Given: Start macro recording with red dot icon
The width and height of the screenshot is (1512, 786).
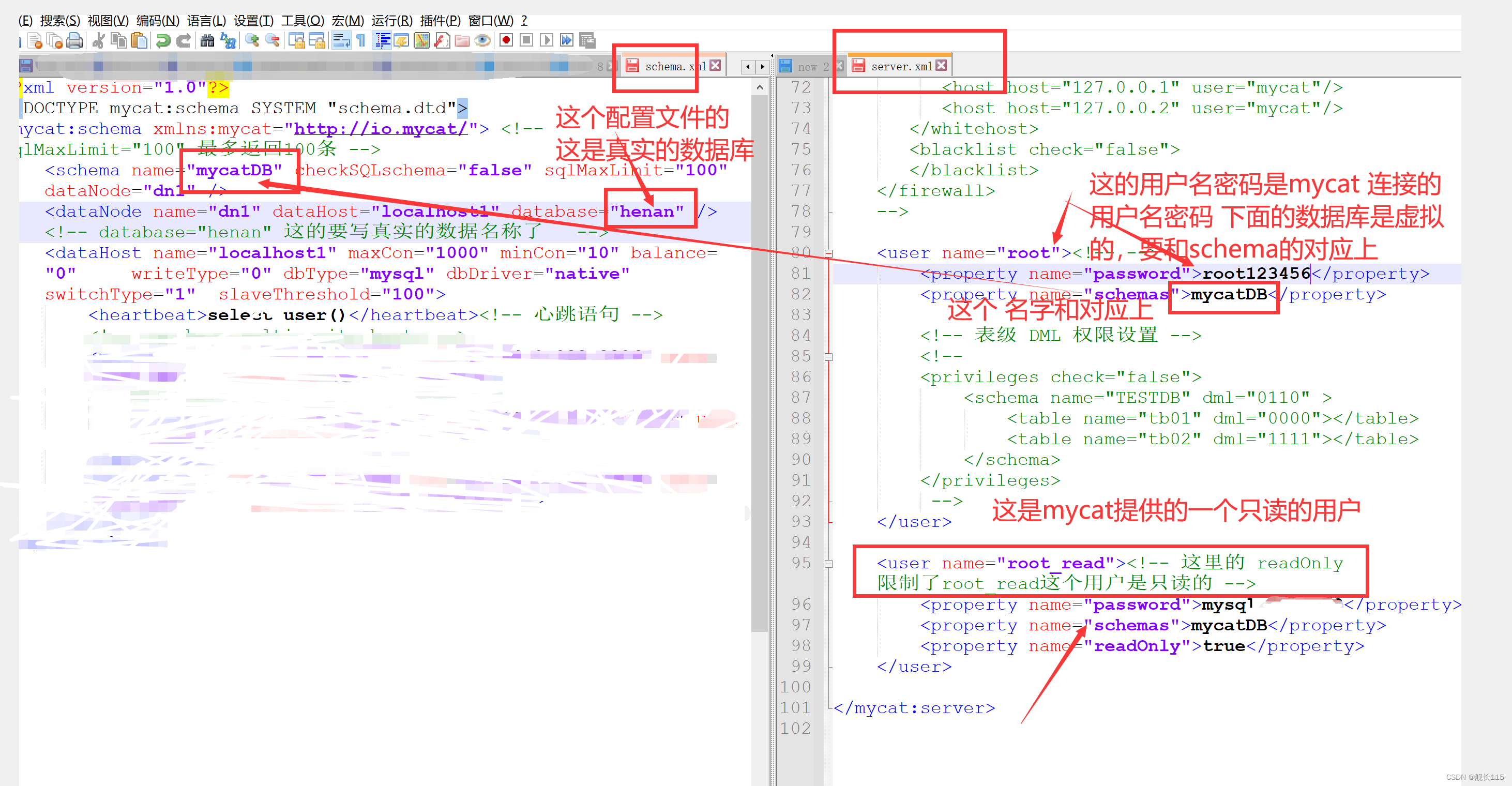Looking at the screenshot, I should click(x=506, y=40).
